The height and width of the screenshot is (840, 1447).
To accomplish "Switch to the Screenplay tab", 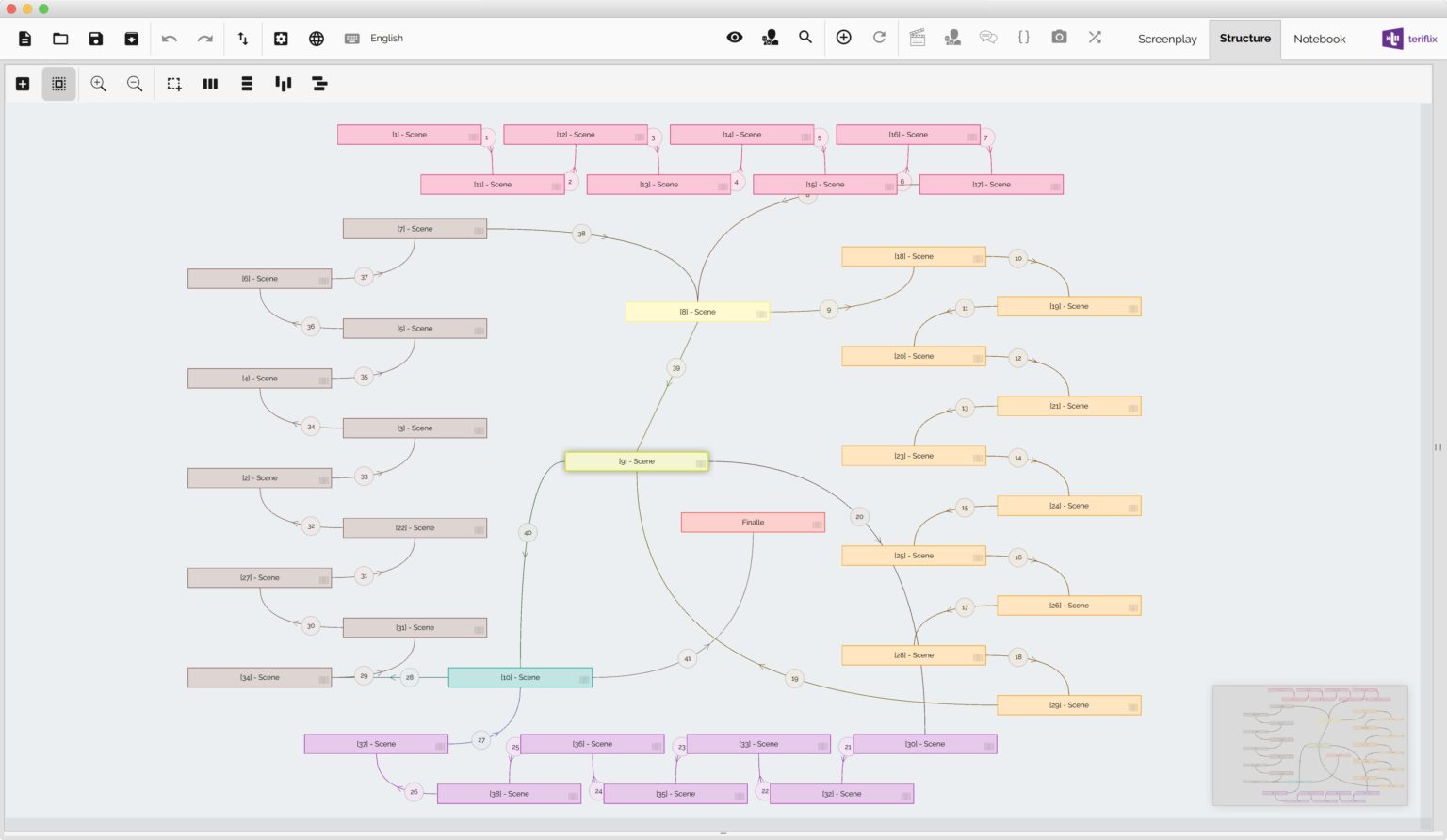I will [1166, 39].
